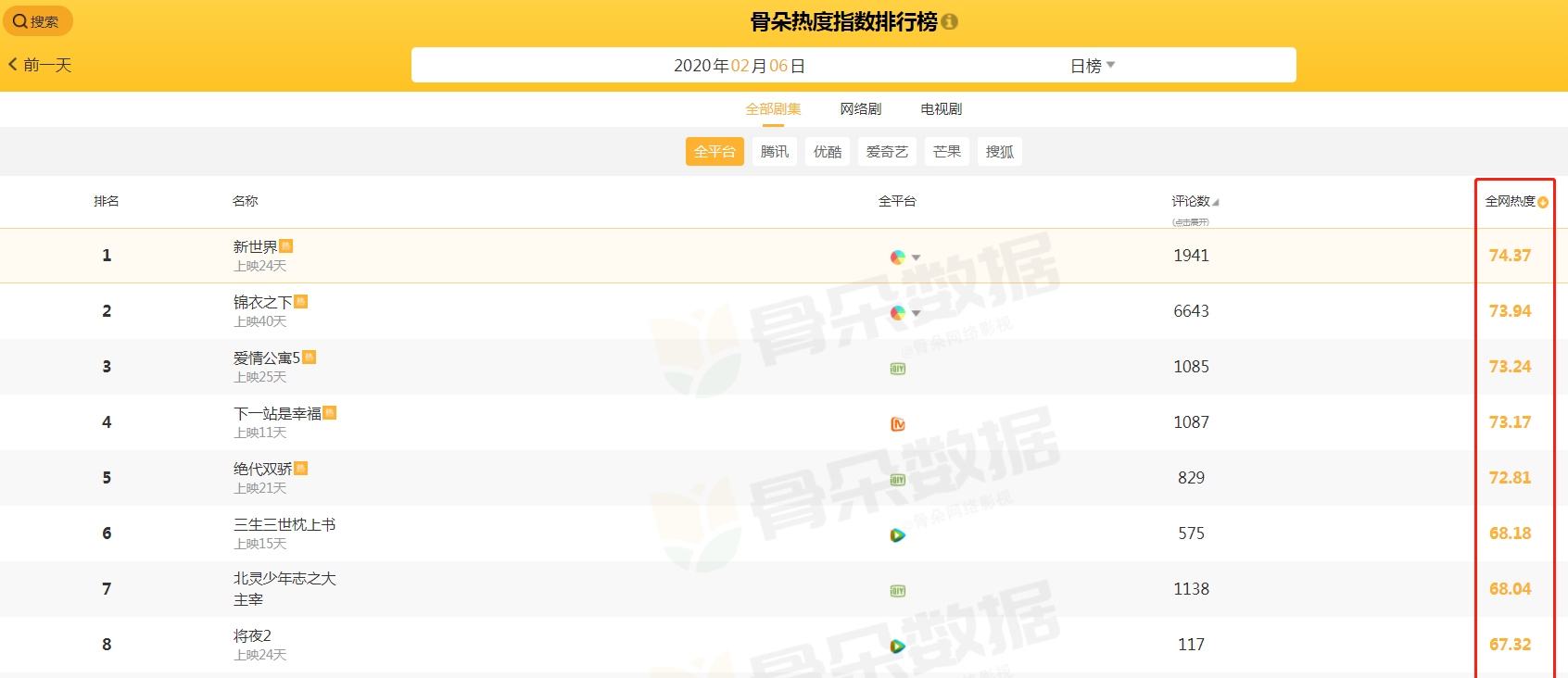Click the orange sort icon beside 全网热度
Screen dimensions: 1568x678
pyautogui.click(x=1543, y=203)
